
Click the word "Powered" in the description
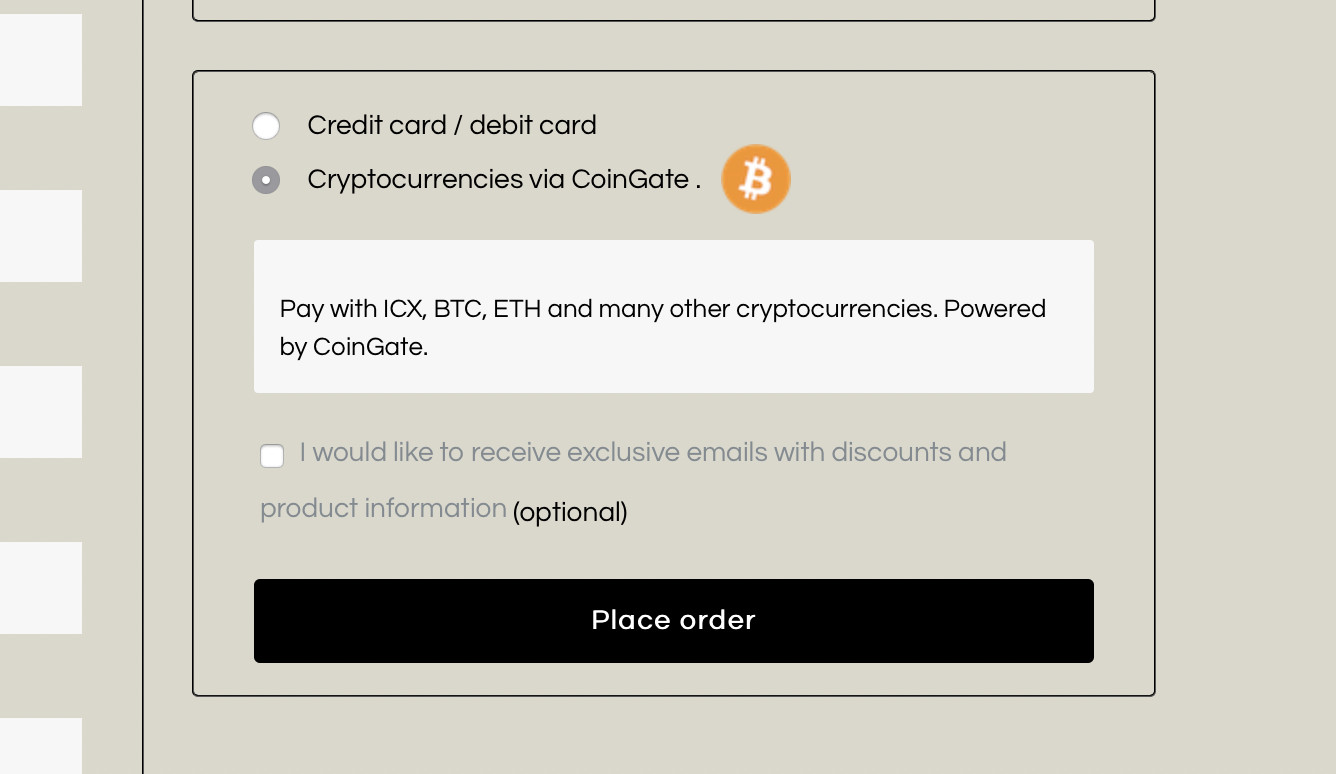click(995, 309)
